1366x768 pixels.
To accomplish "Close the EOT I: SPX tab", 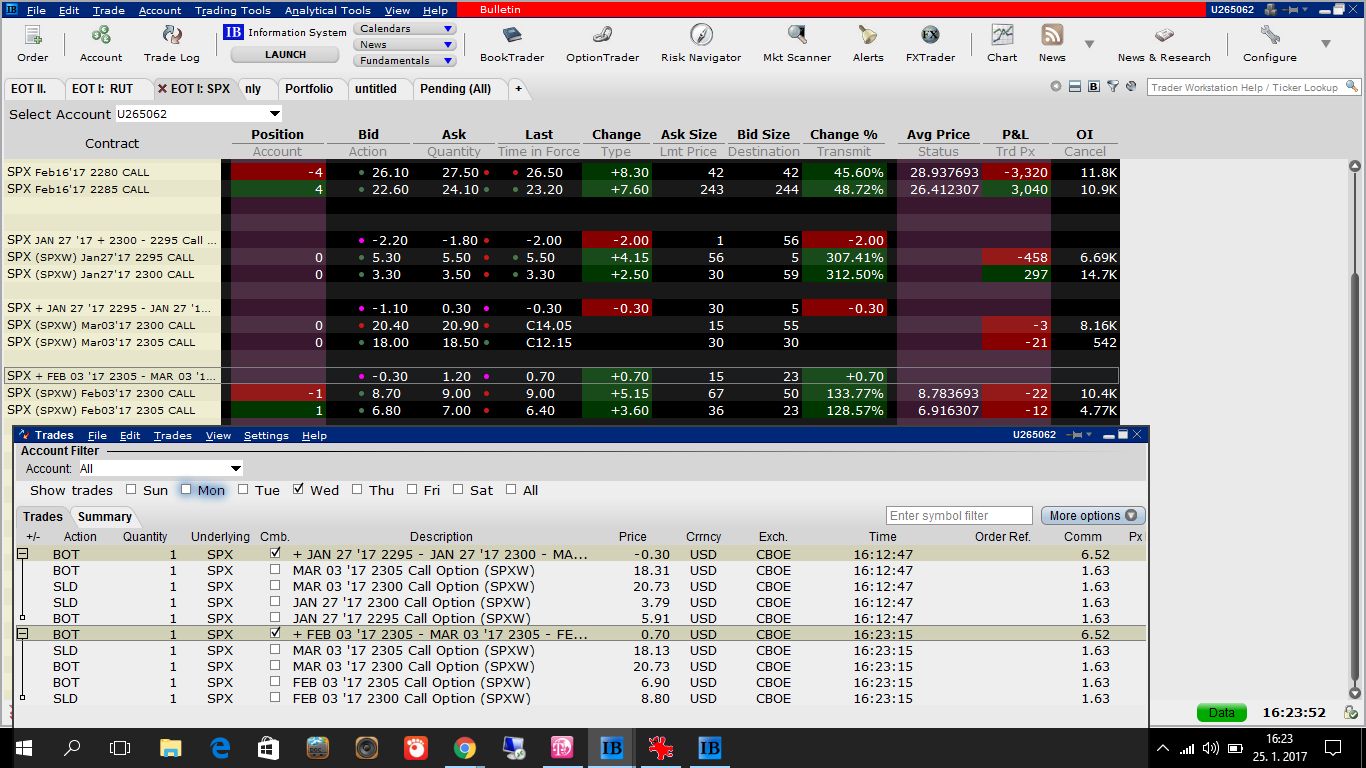I will click(x=162, y=89).
